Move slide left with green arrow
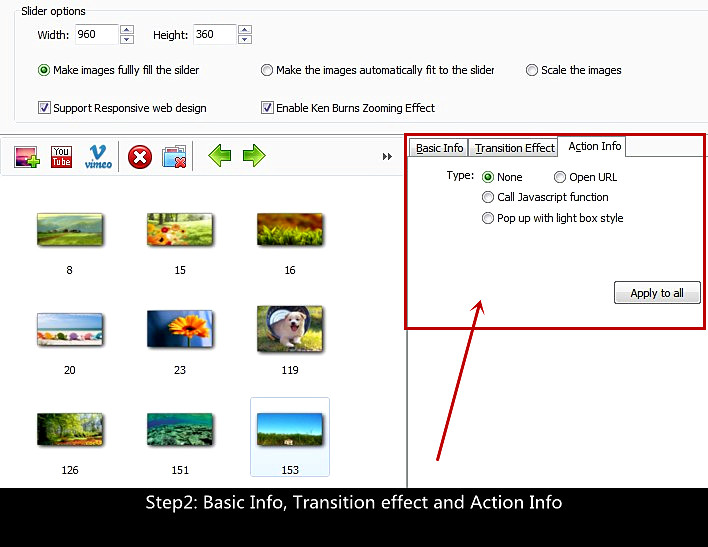Viewport: 708px width, 547px height. coord(219,156)
